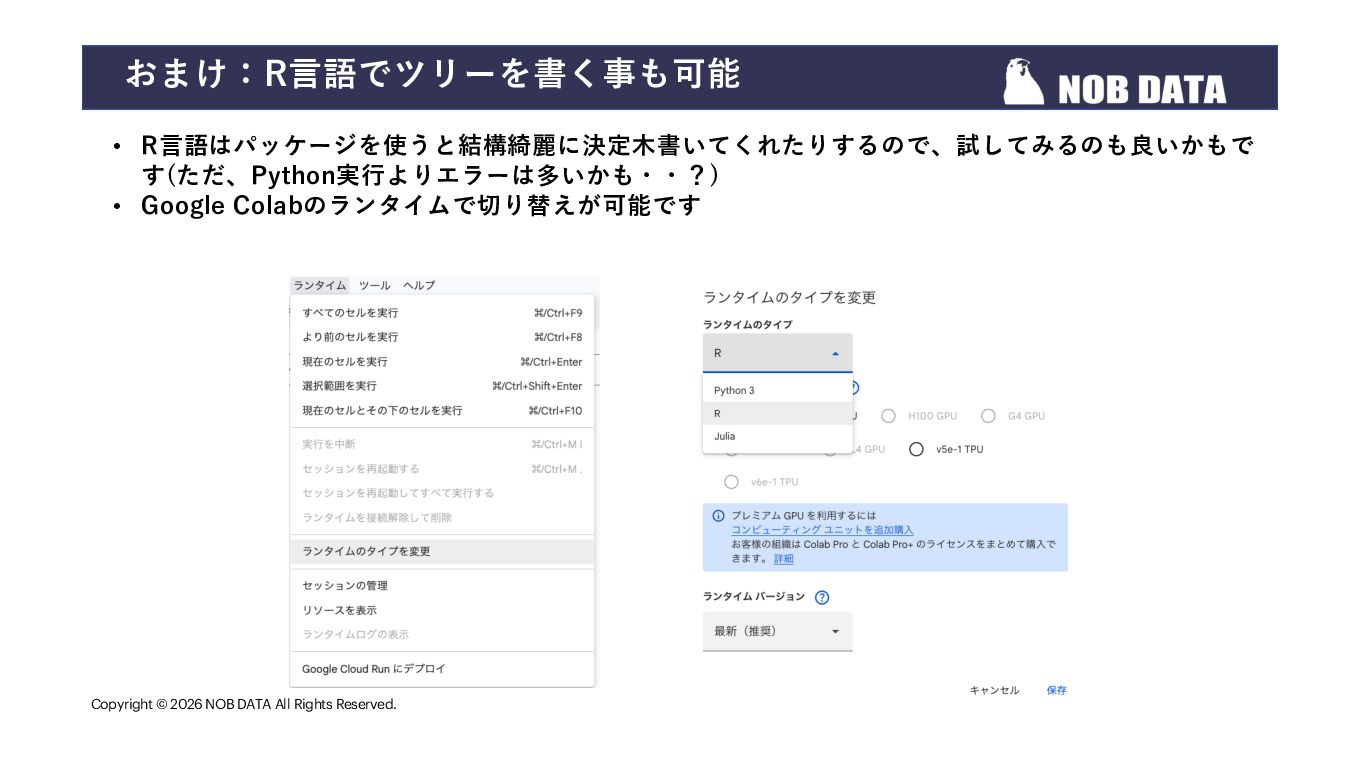Screen dimensions: 1361x765
Task: Choose Python 3 from the runtime list
Action: coord(777,390)
